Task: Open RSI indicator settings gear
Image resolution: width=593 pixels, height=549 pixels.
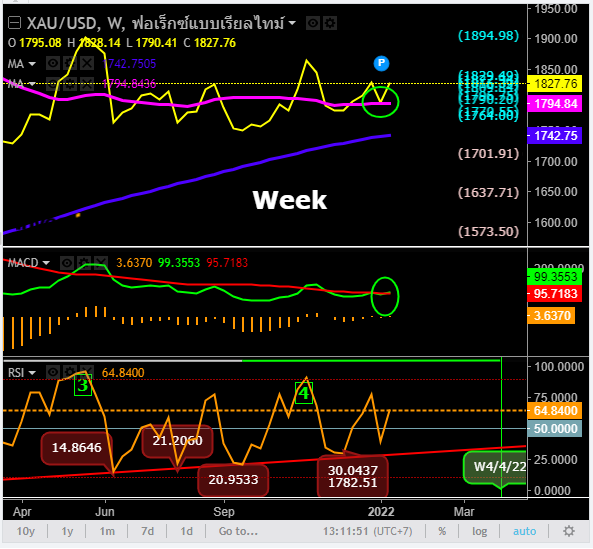Action: pos(70,372)
